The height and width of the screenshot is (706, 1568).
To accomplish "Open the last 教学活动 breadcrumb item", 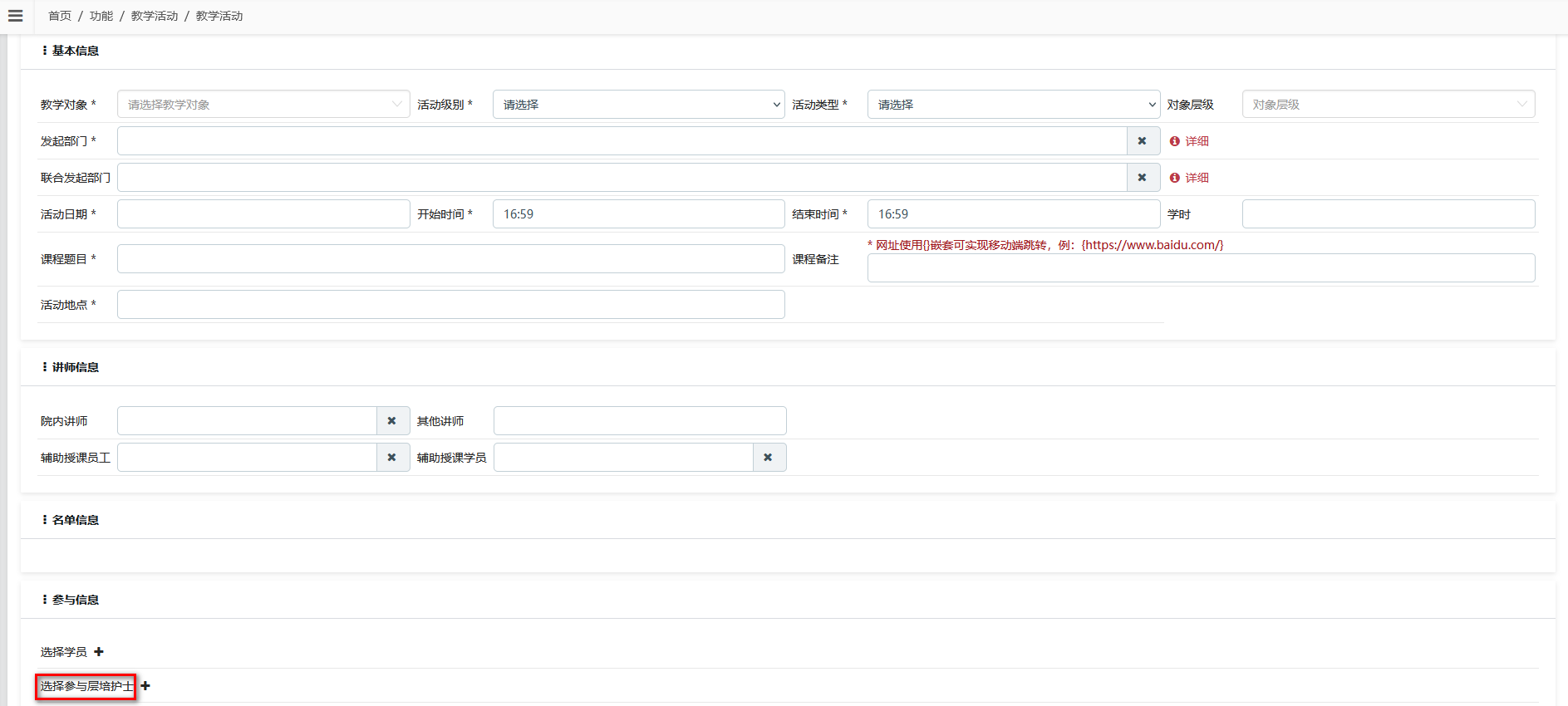I will click(x=219, y=17).
